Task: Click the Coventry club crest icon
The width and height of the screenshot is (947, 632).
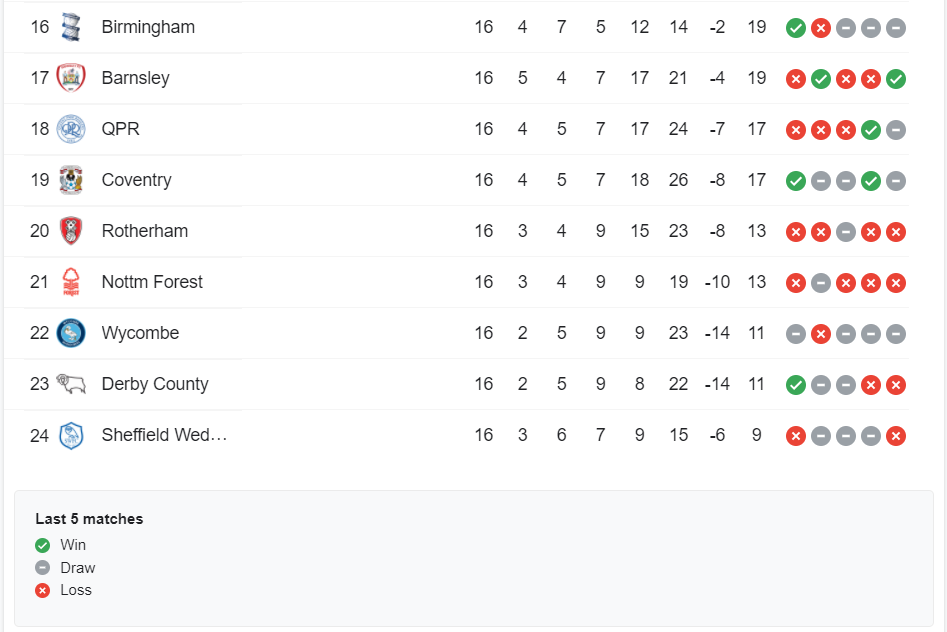Action: (x=71, y=180)
